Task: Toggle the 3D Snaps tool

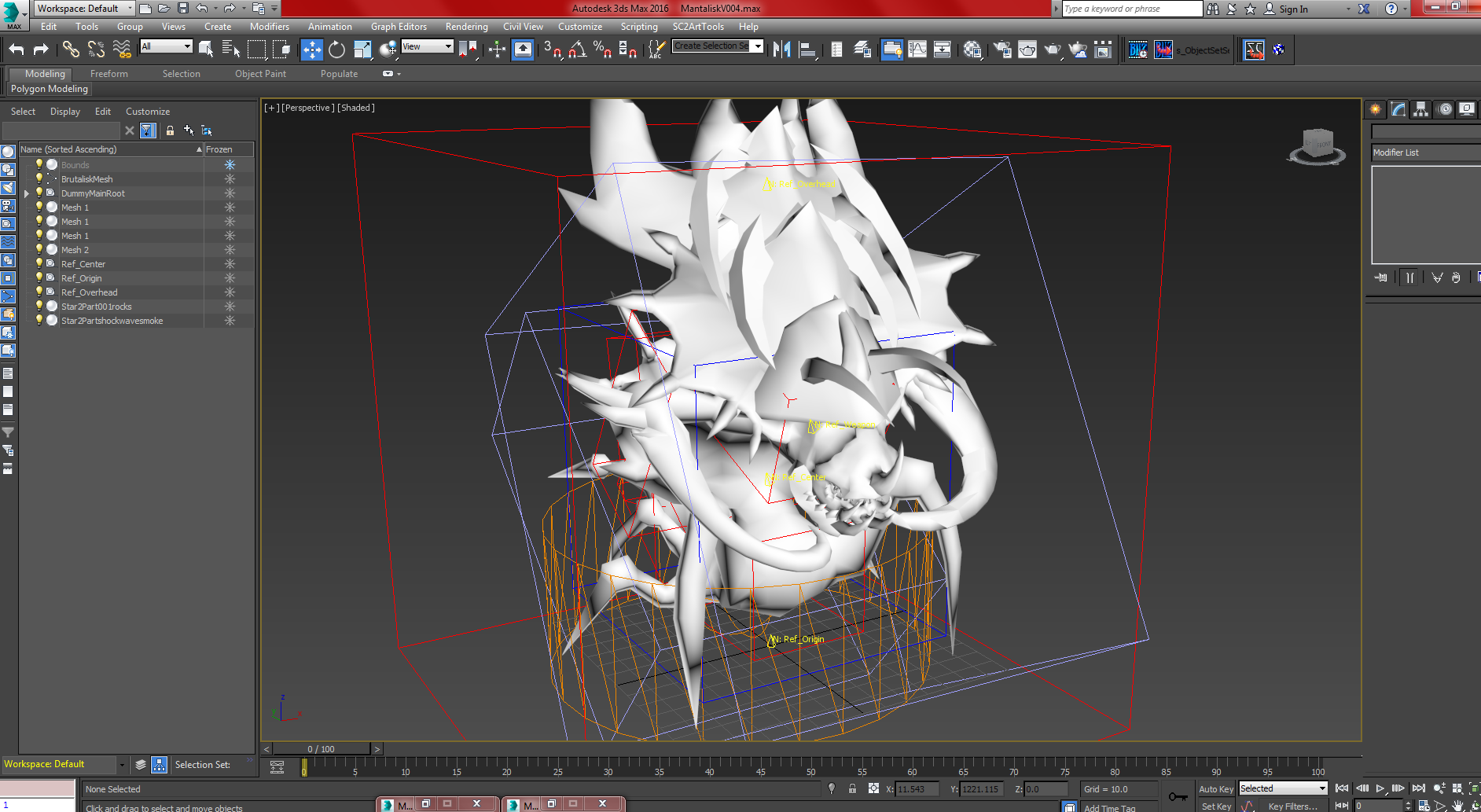Action: pos(553,50)
